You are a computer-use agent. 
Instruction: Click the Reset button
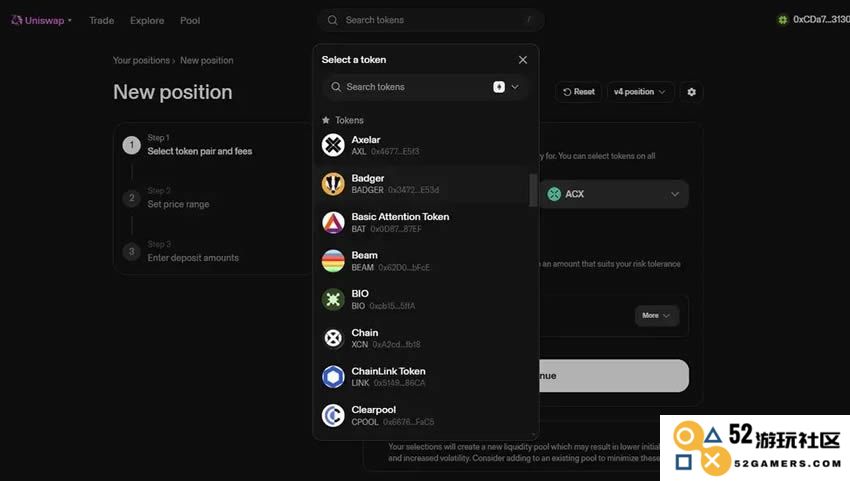578,92
